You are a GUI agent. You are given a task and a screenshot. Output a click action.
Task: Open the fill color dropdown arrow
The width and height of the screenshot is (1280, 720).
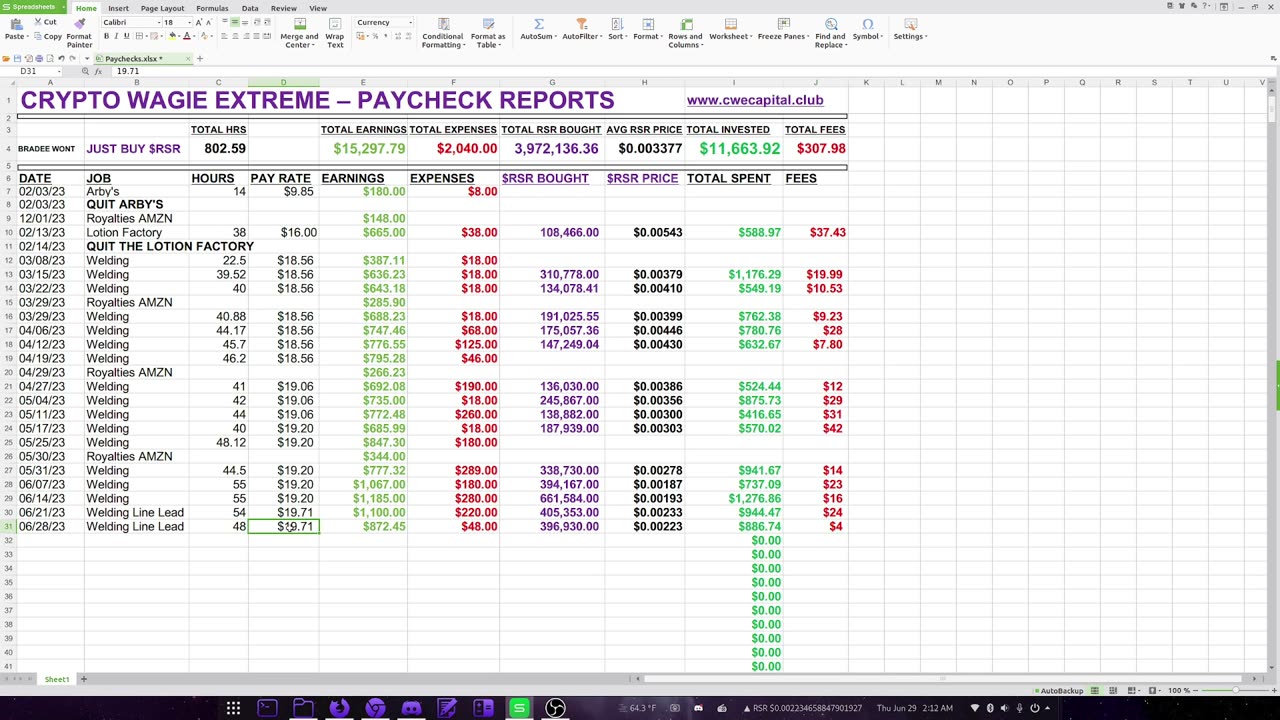[x=179, y=36]
